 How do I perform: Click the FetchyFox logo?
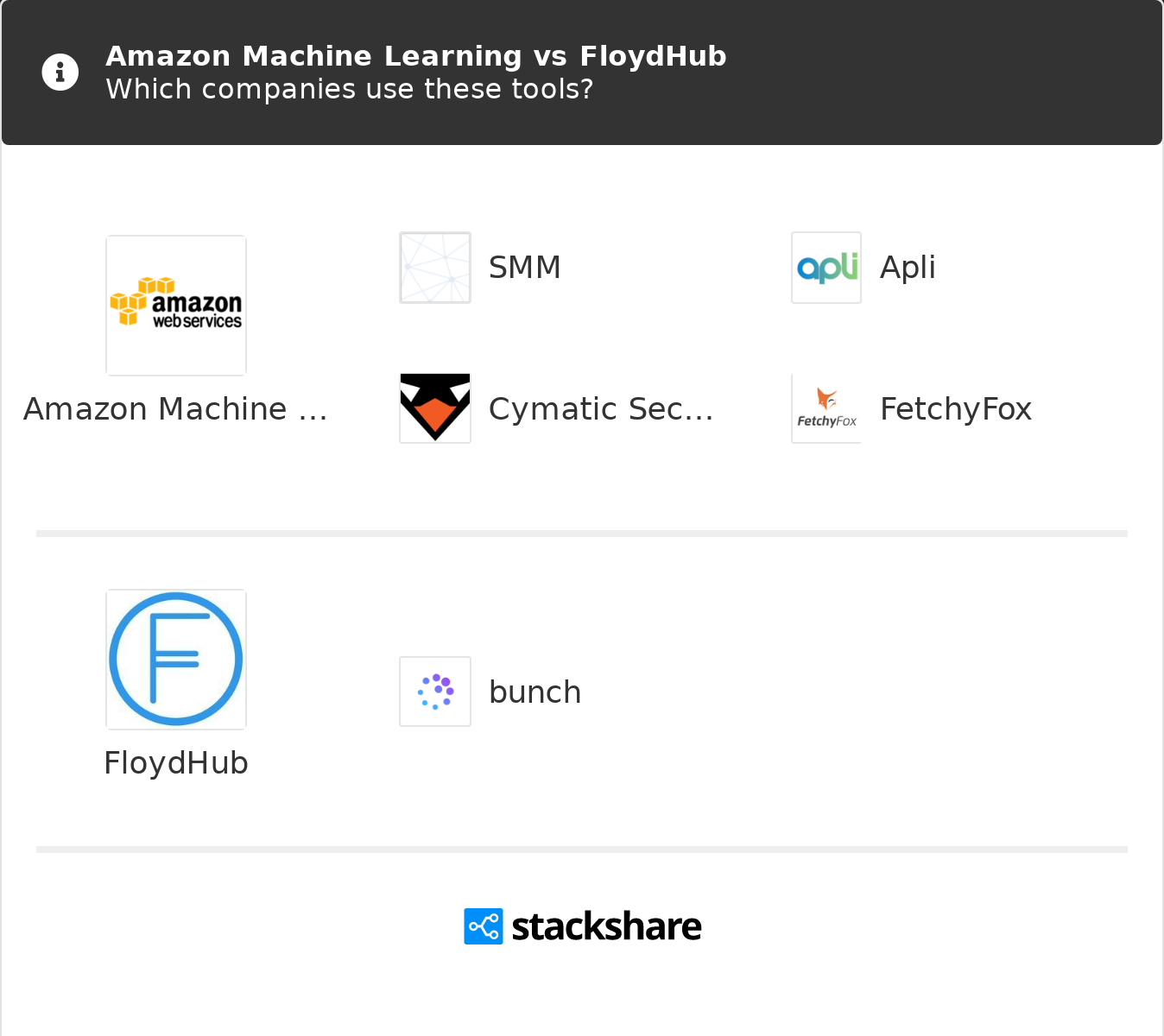point(826,408)
